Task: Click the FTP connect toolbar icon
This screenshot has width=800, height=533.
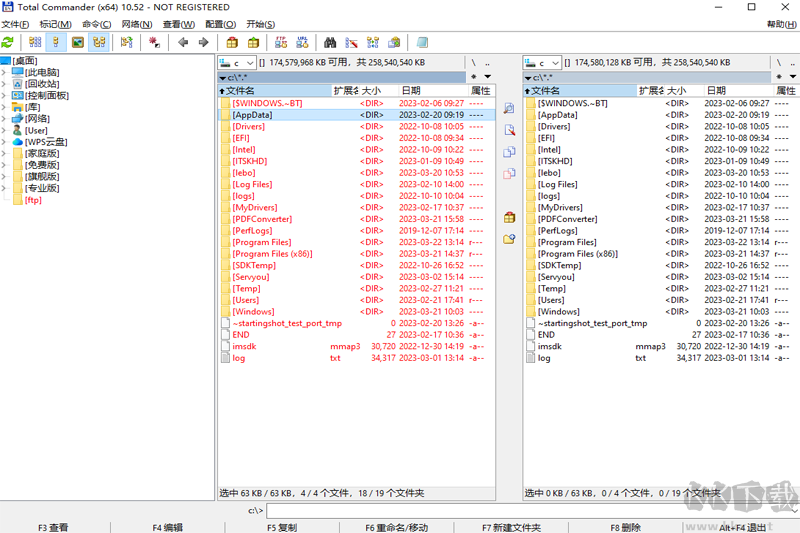Action: 281,42
